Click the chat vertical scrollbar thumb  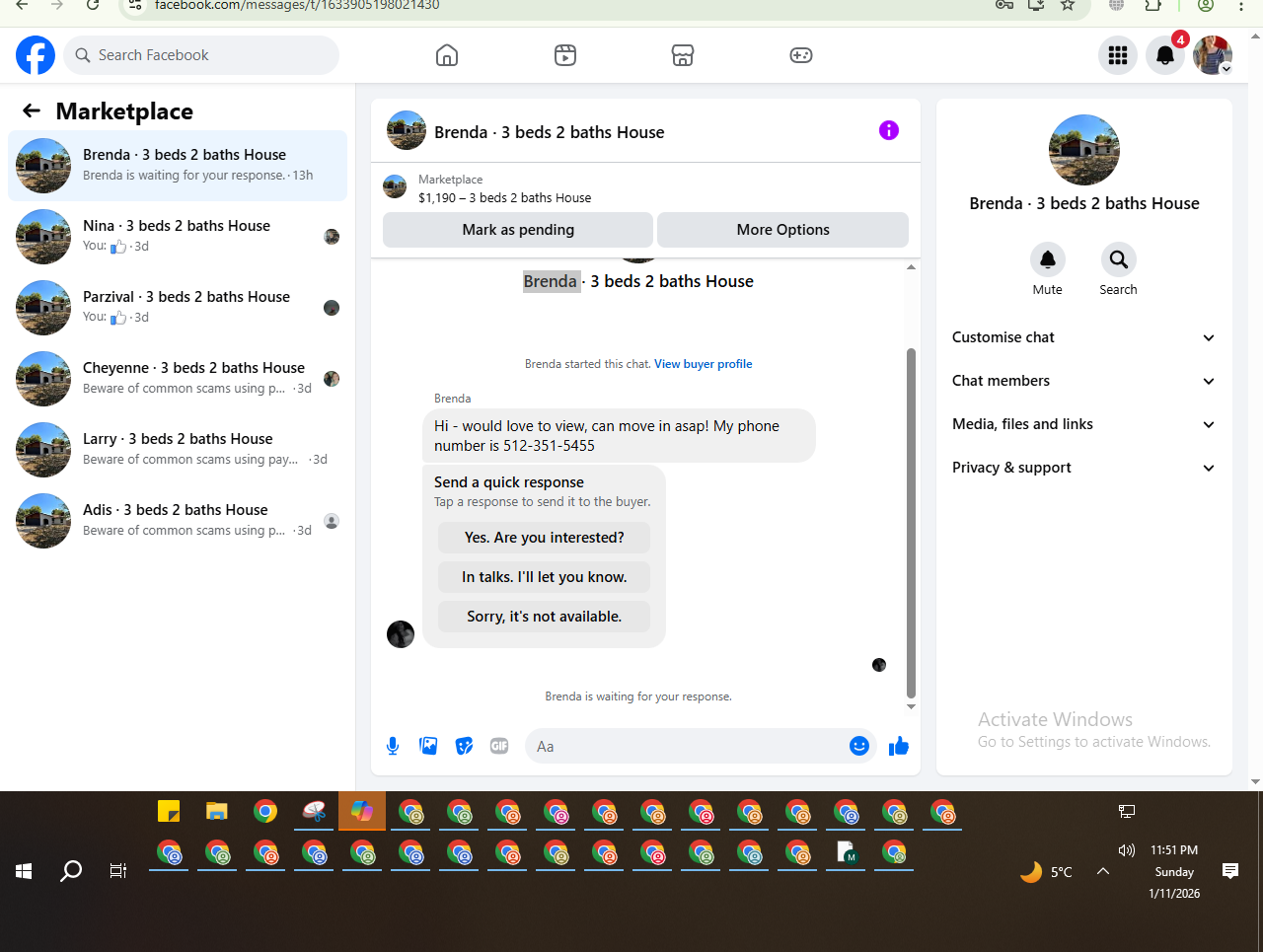[911, 523]
